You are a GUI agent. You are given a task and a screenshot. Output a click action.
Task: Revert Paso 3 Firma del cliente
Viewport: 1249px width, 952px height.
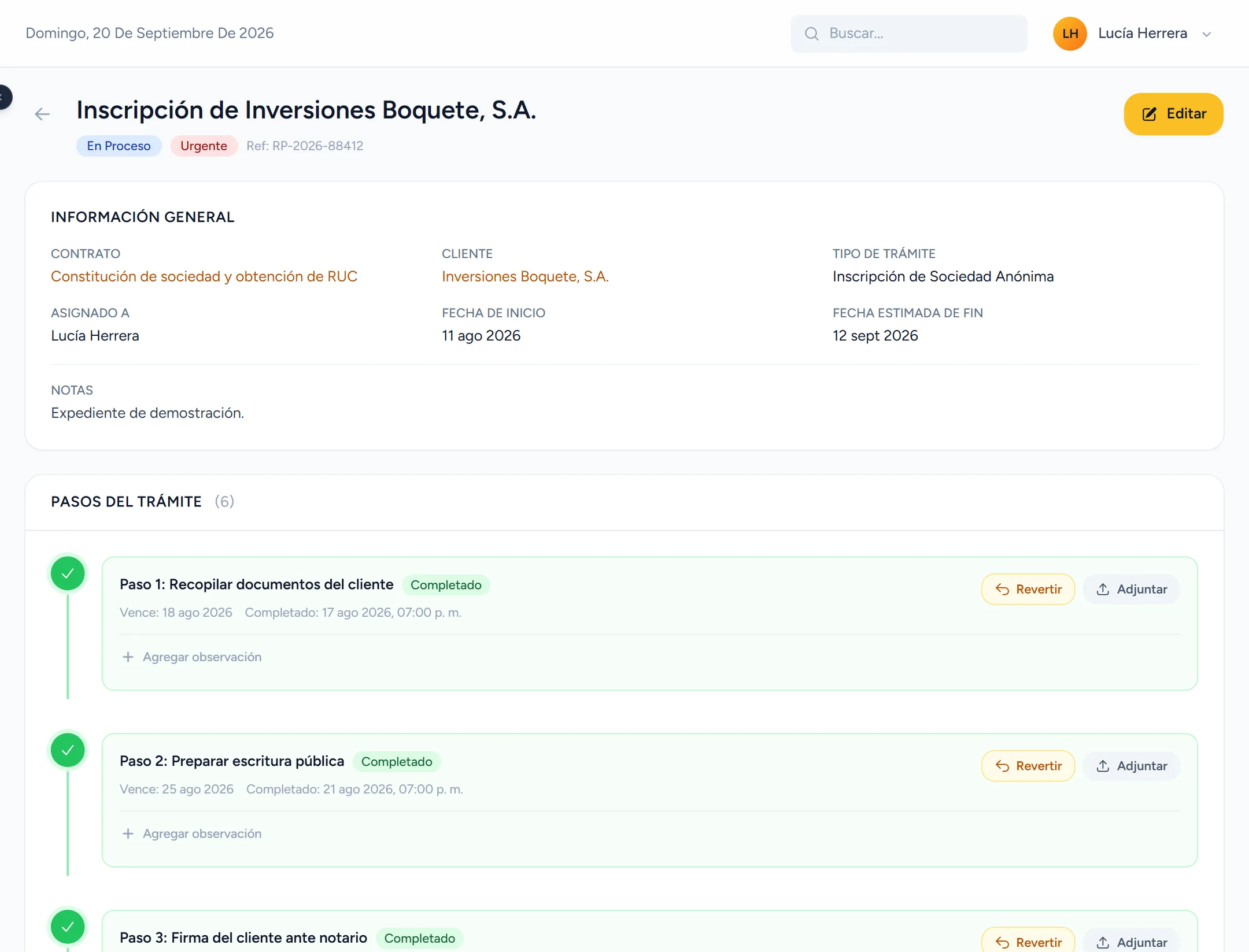[1028, 941]
